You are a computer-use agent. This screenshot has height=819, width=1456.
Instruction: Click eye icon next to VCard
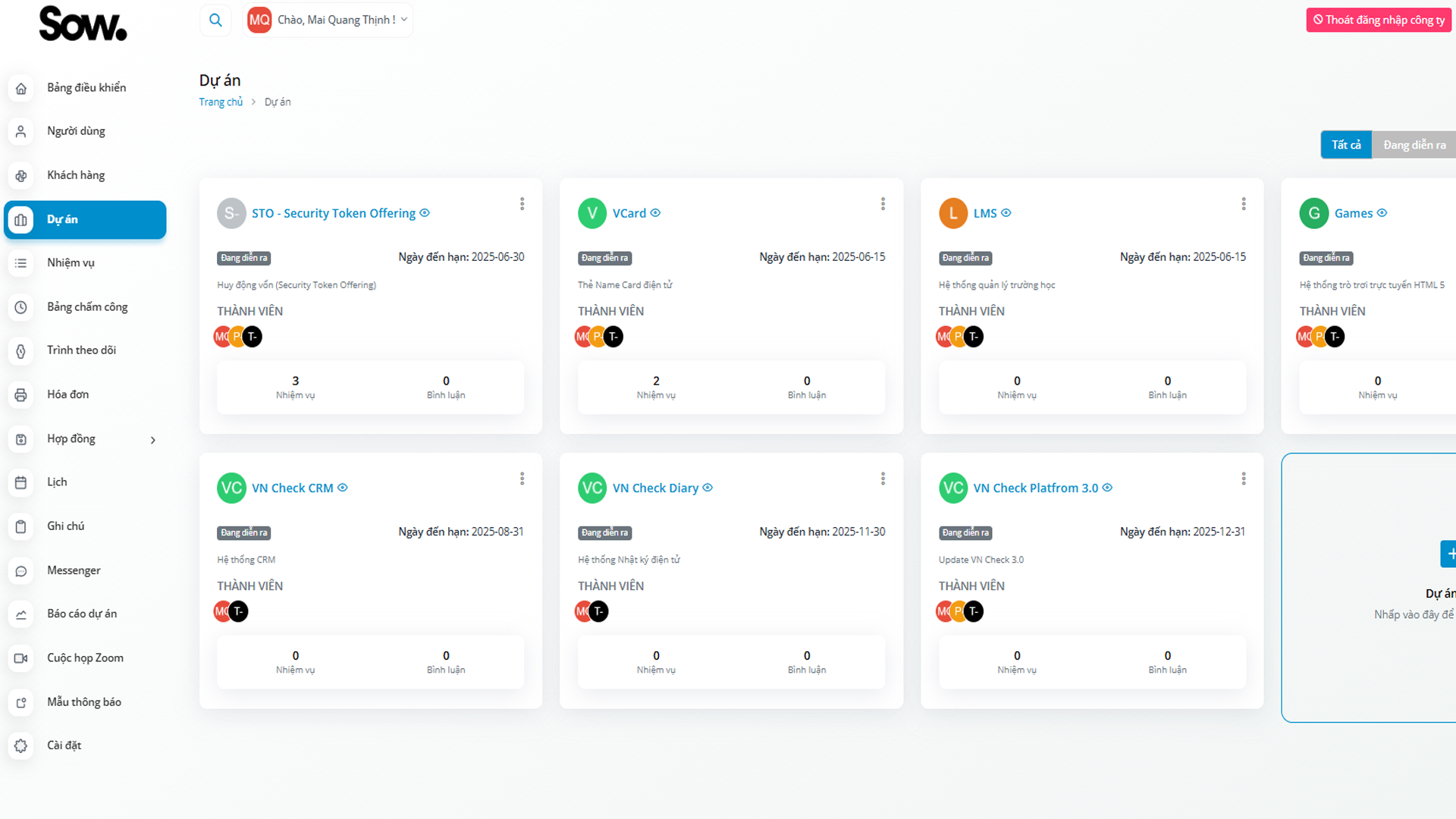pyautogui.click(x=655, y=213)
